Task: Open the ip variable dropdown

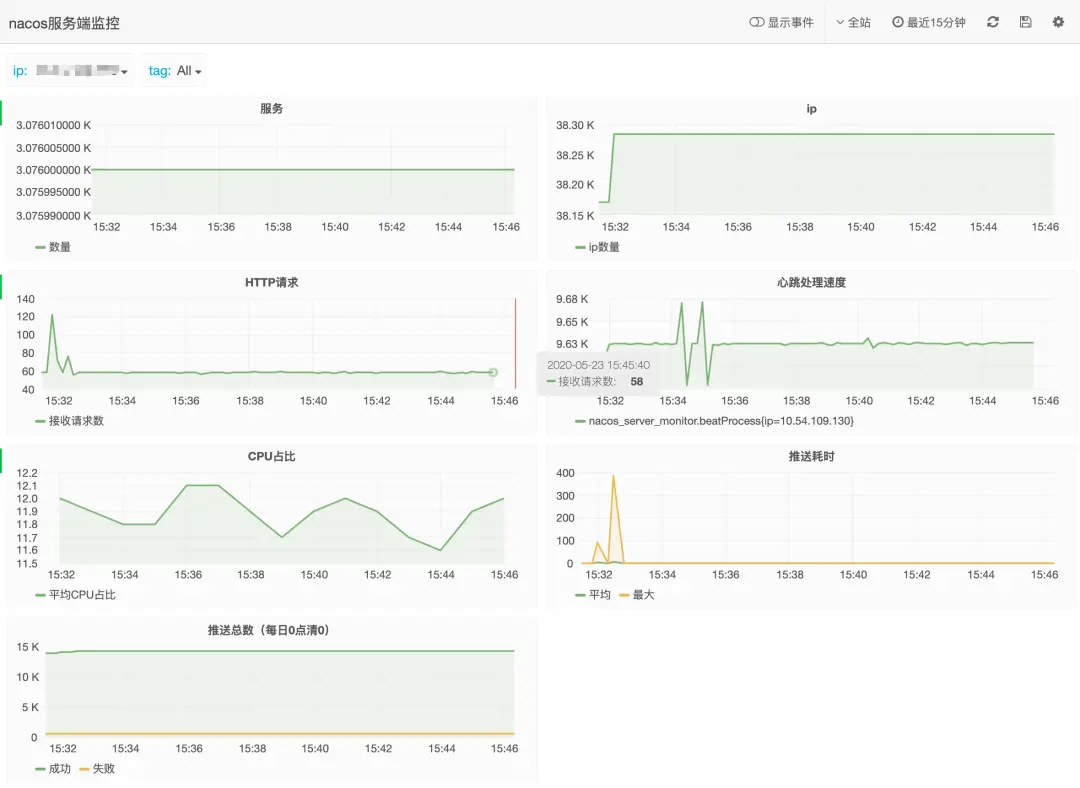Action: pos(70,70)
